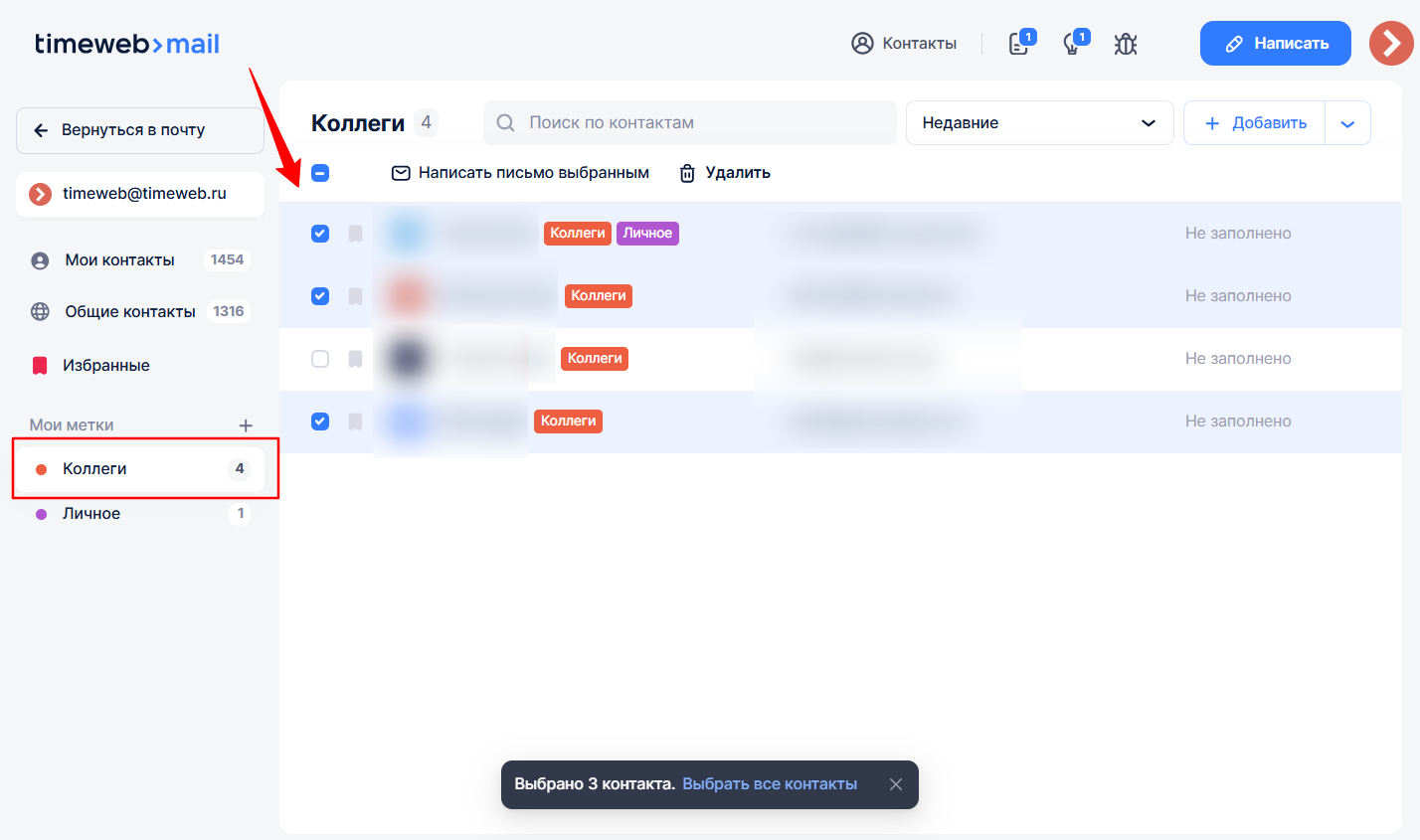Click the purple Личное label dot in sidebar
1420x840 pixels.
click(x=42, y=514)
